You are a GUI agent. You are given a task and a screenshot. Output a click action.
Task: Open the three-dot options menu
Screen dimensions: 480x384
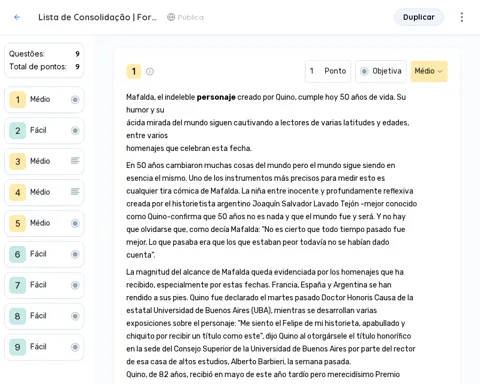(462, 17)
